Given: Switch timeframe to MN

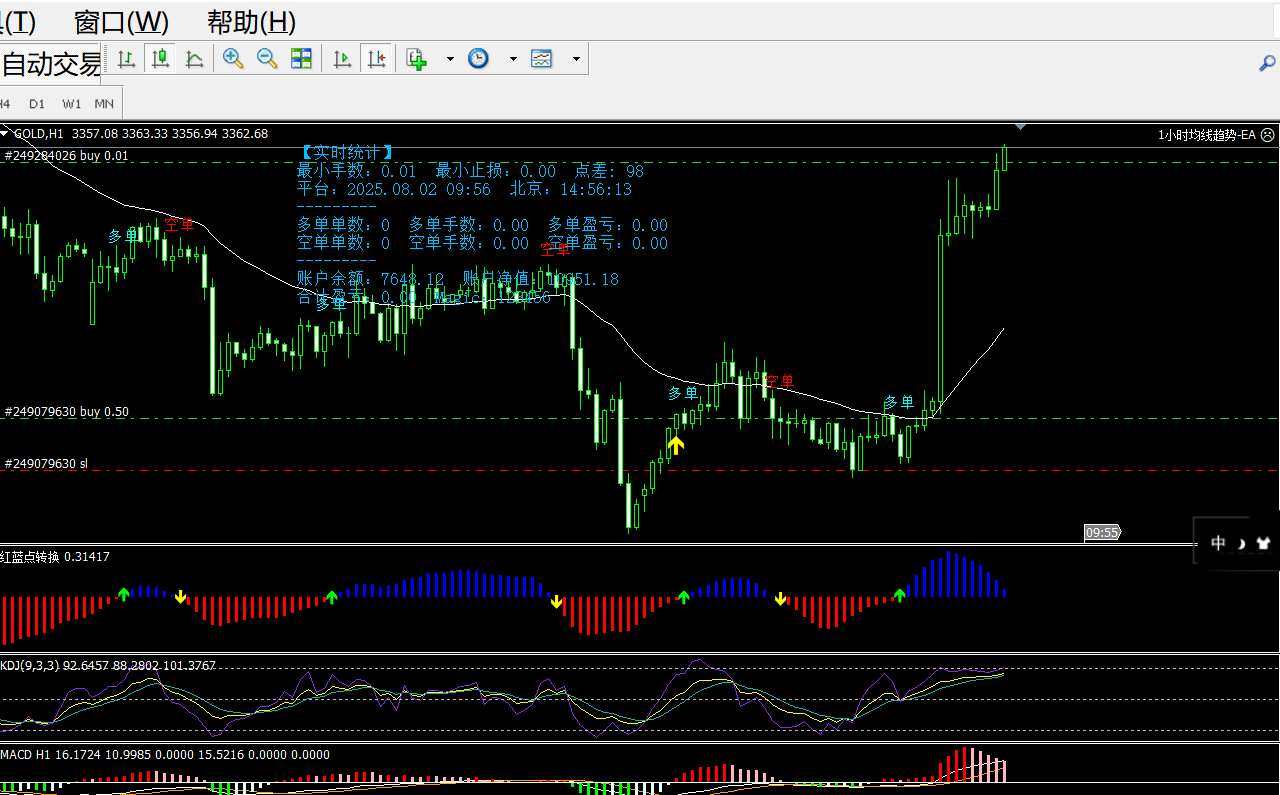Looking at the screenshot, I should (104, 103).
